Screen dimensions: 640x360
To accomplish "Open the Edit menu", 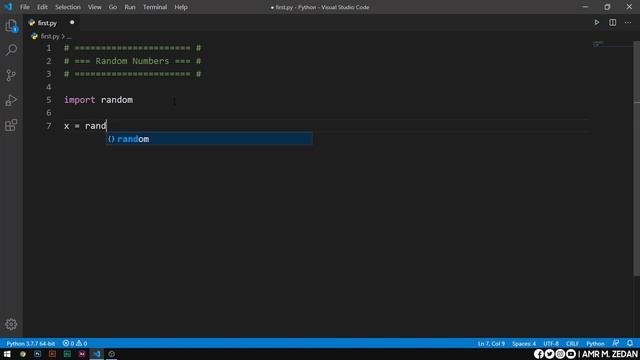I will [42, 7].
